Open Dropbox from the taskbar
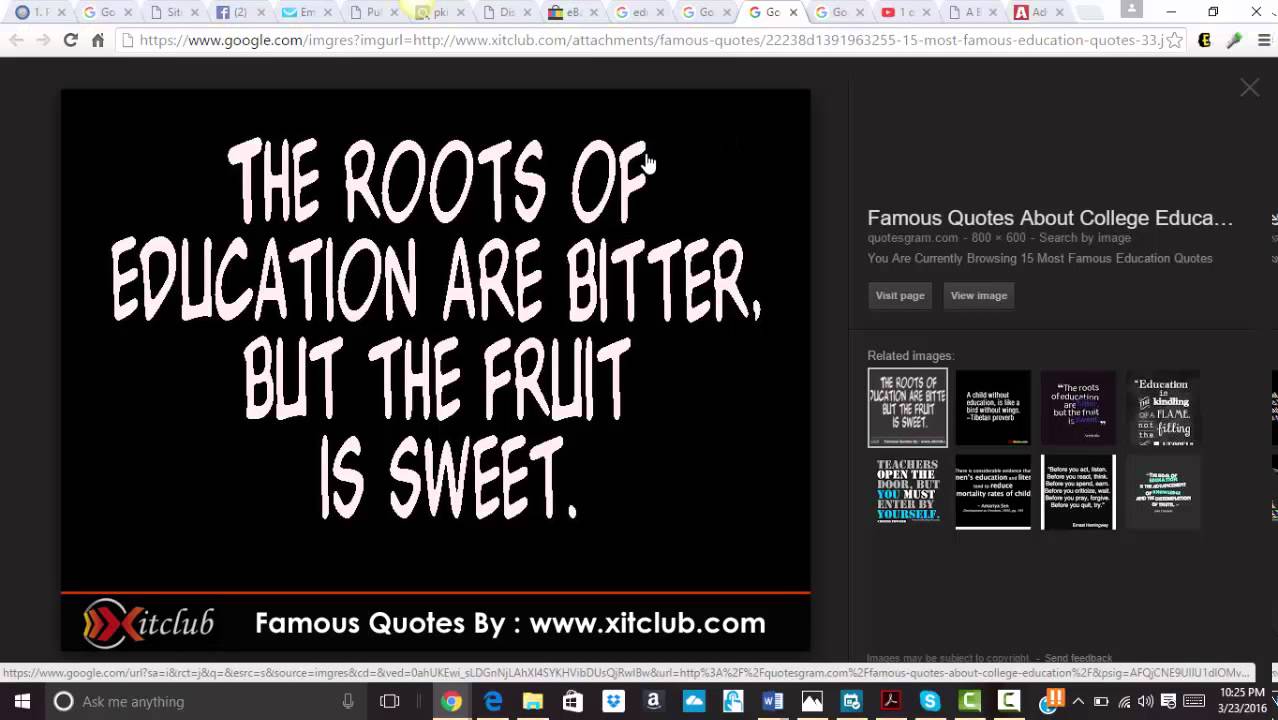This screenshot has width=1278, height=720. [613, 701]
